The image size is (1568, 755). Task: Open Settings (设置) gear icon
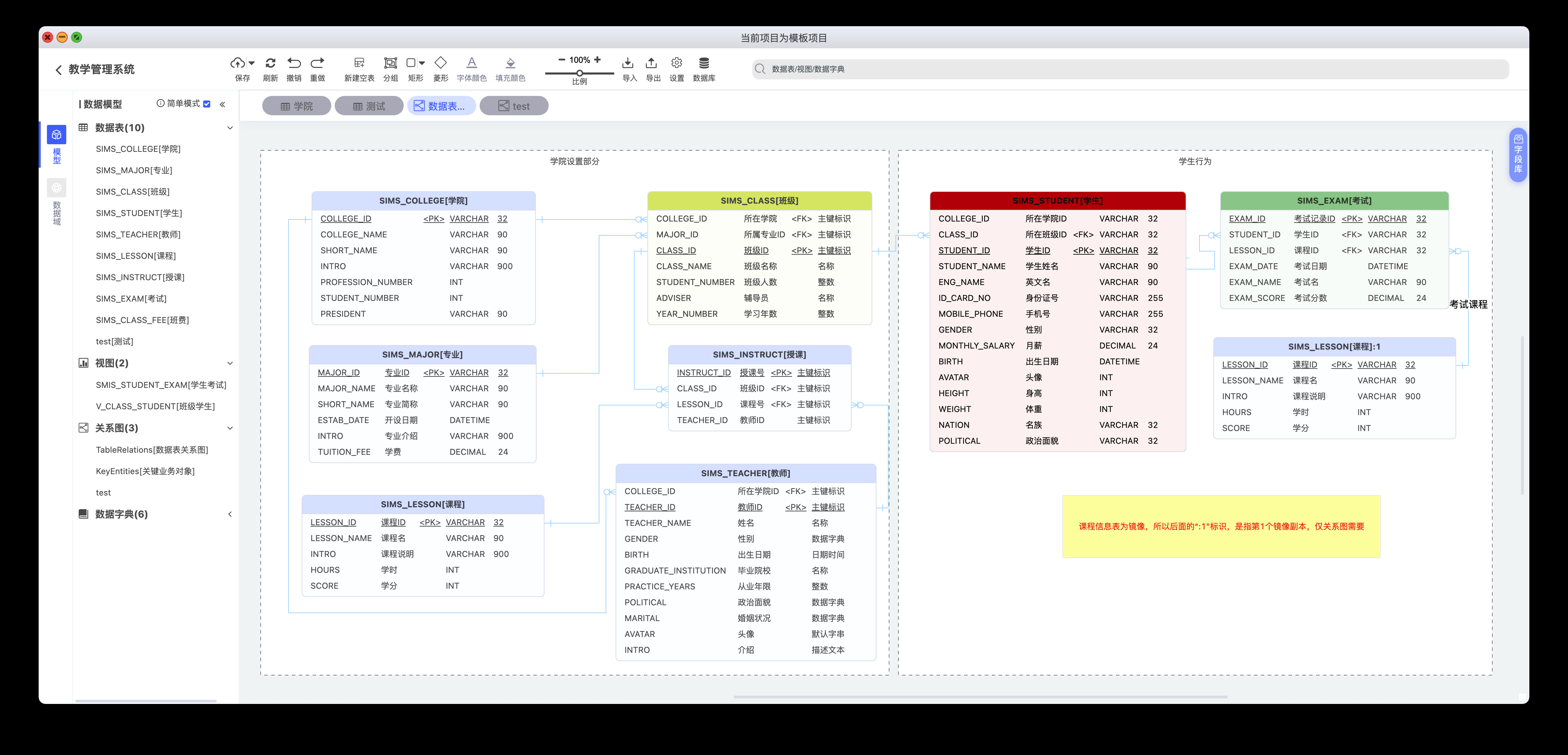pyautogui.click(x=676, y=63)
